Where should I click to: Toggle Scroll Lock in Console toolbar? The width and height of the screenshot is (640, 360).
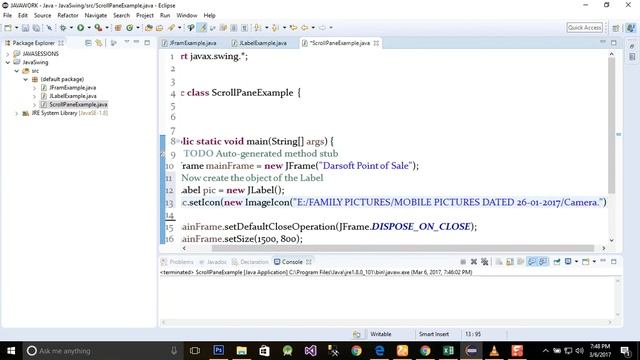[x=510, y=262]
